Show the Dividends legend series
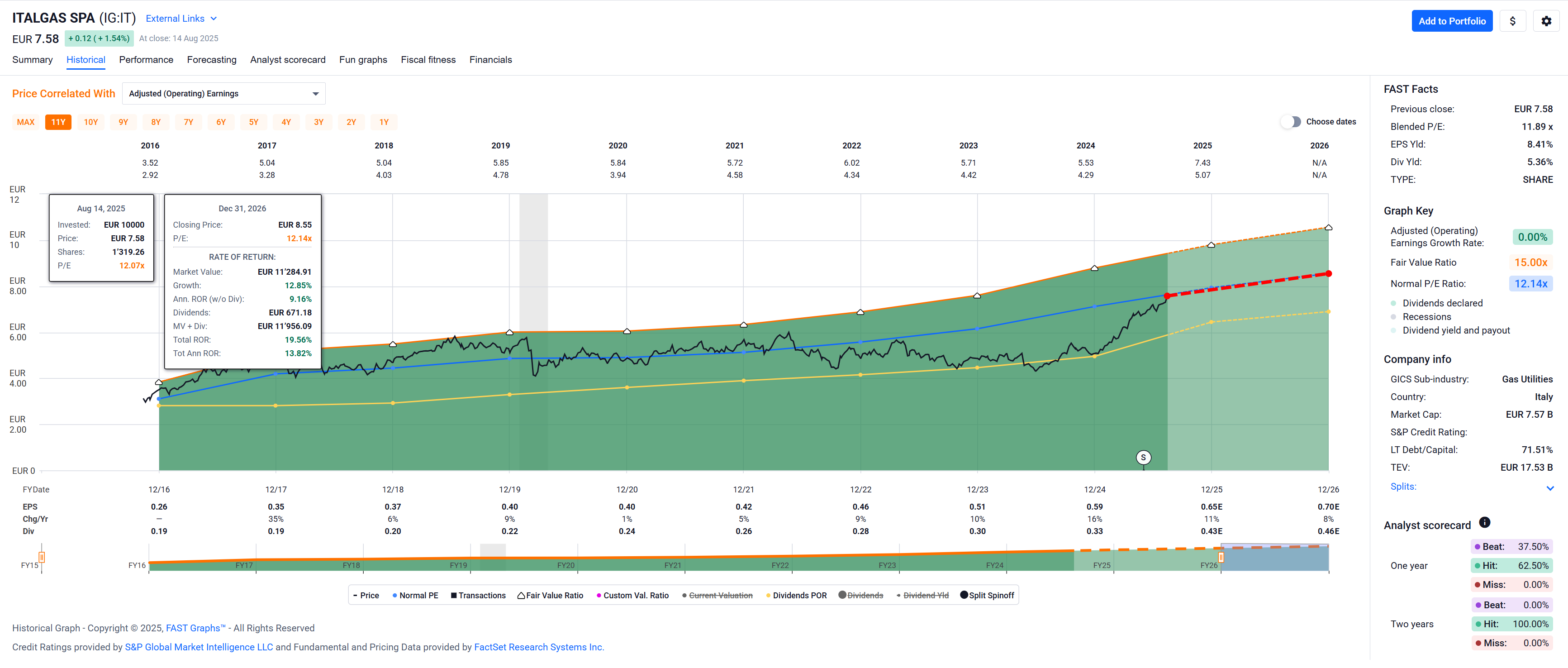This screenshot has width=1568, height=668. click(x=861, y=596)
